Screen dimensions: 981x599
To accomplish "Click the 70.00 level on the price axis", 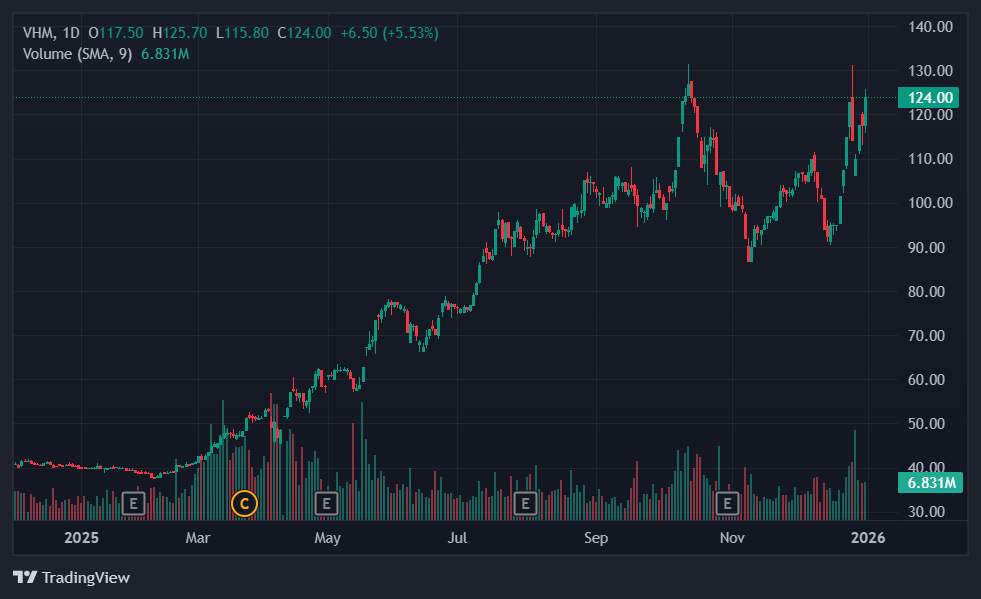I will [929, 336].
